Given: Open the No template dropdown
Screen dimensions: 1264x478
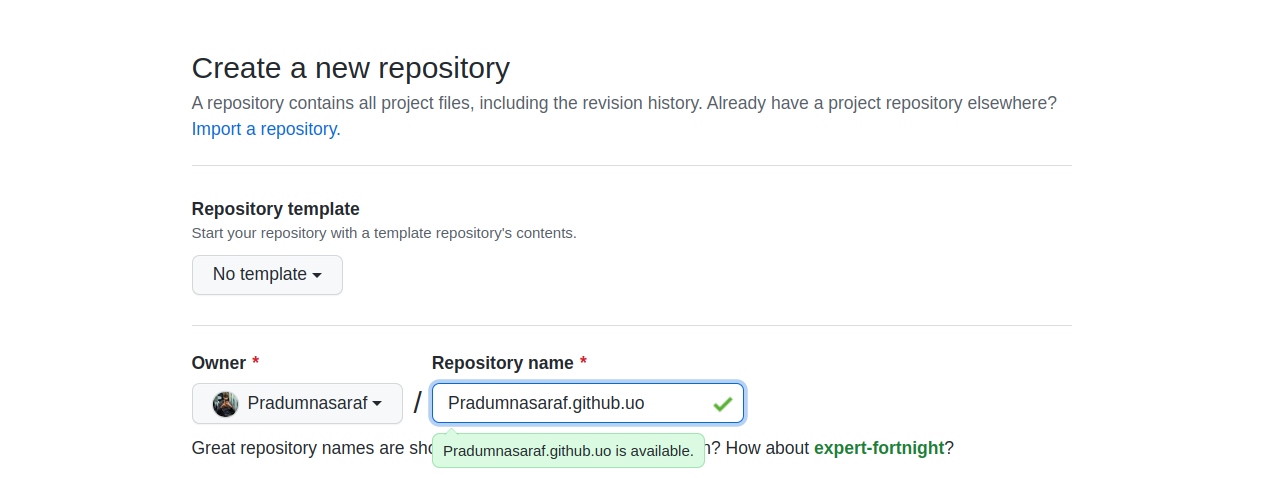Looking at the screenshot, I should click(267, 275).
